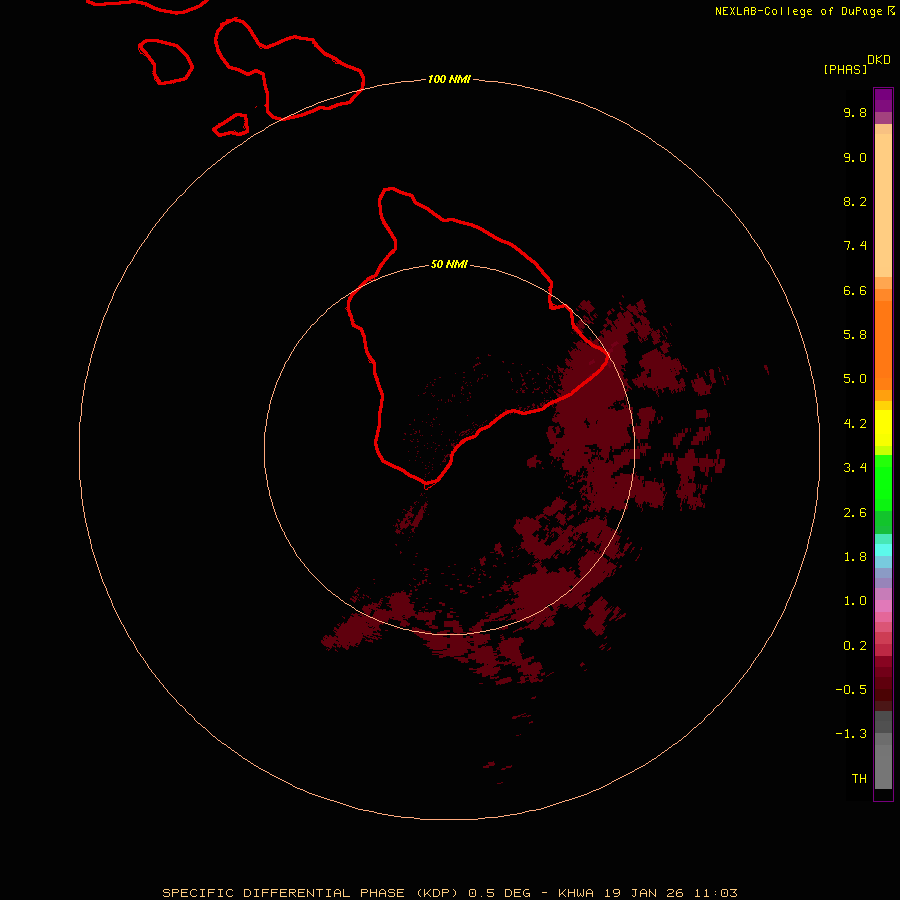
Task: Click the pink band in the color bar
Action: pos(883,606)
